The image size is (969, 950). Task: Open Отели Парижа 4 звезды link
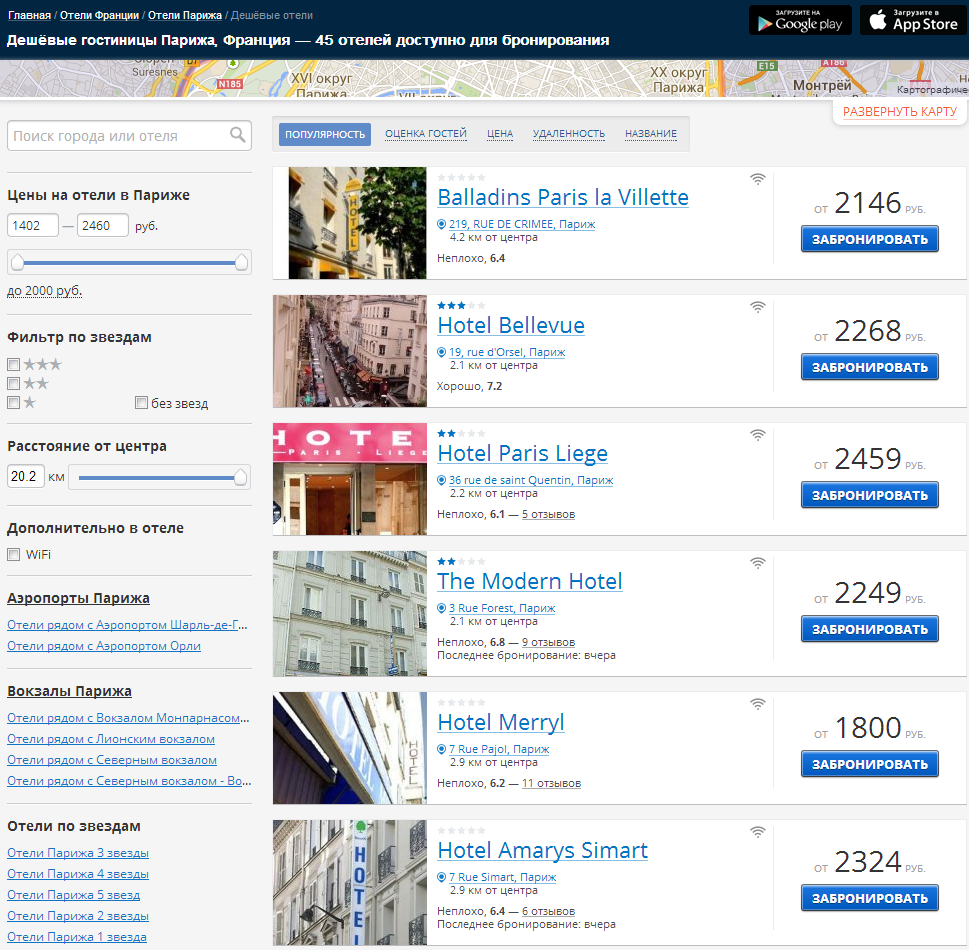coord(78,874)
